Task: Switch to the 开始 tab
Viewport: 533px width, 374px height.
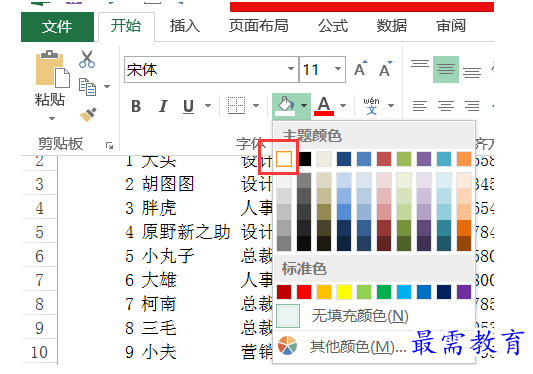Action: tap(126, 26)
